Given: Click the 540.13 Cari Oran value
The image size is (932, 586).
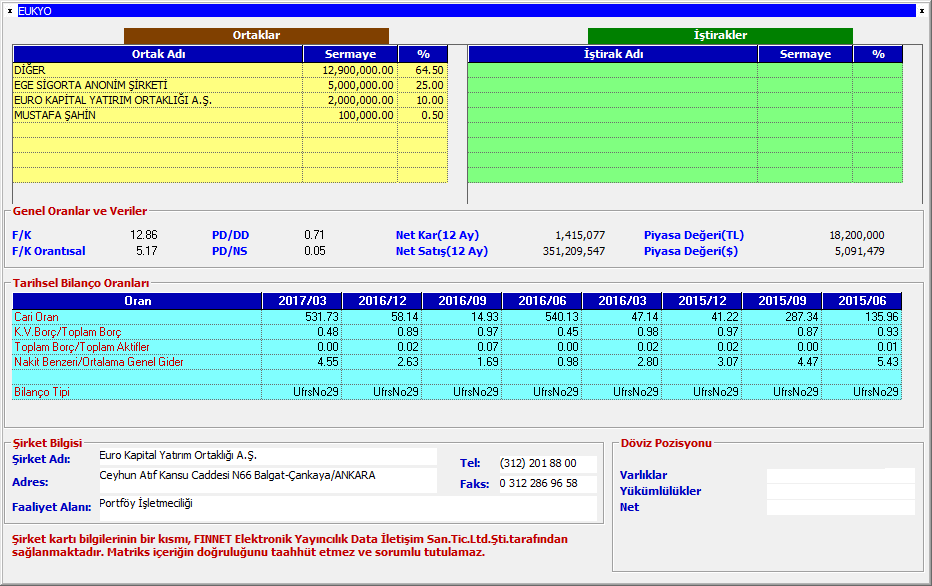Looking at the screenshot, I should (562, 317).
